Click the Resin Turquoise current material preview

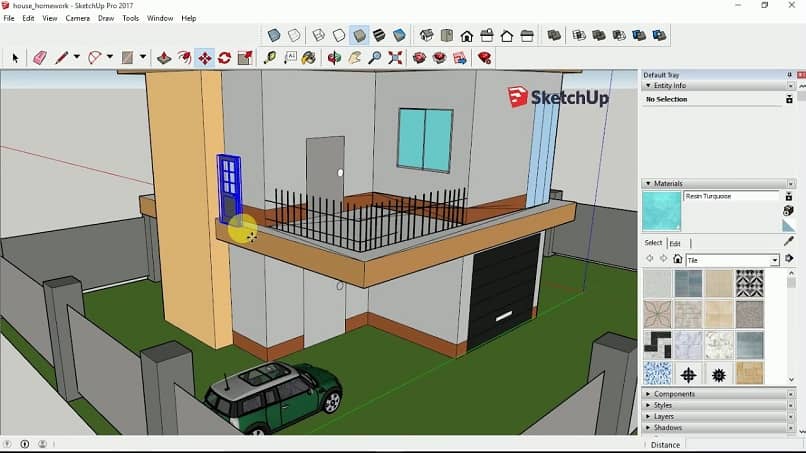click(662, 211)
